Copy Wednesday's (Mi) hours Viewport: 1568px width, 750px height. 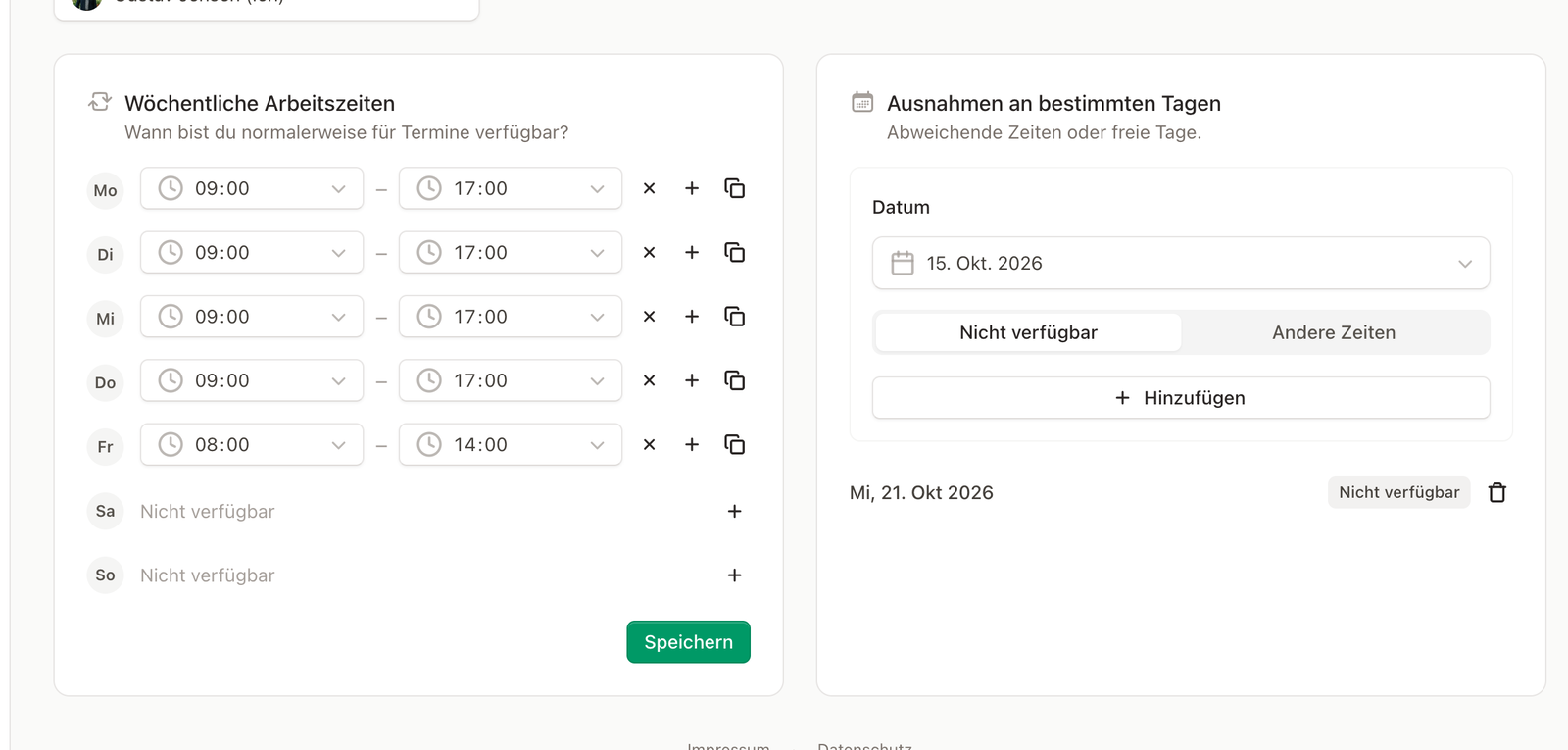coord(735,317)
